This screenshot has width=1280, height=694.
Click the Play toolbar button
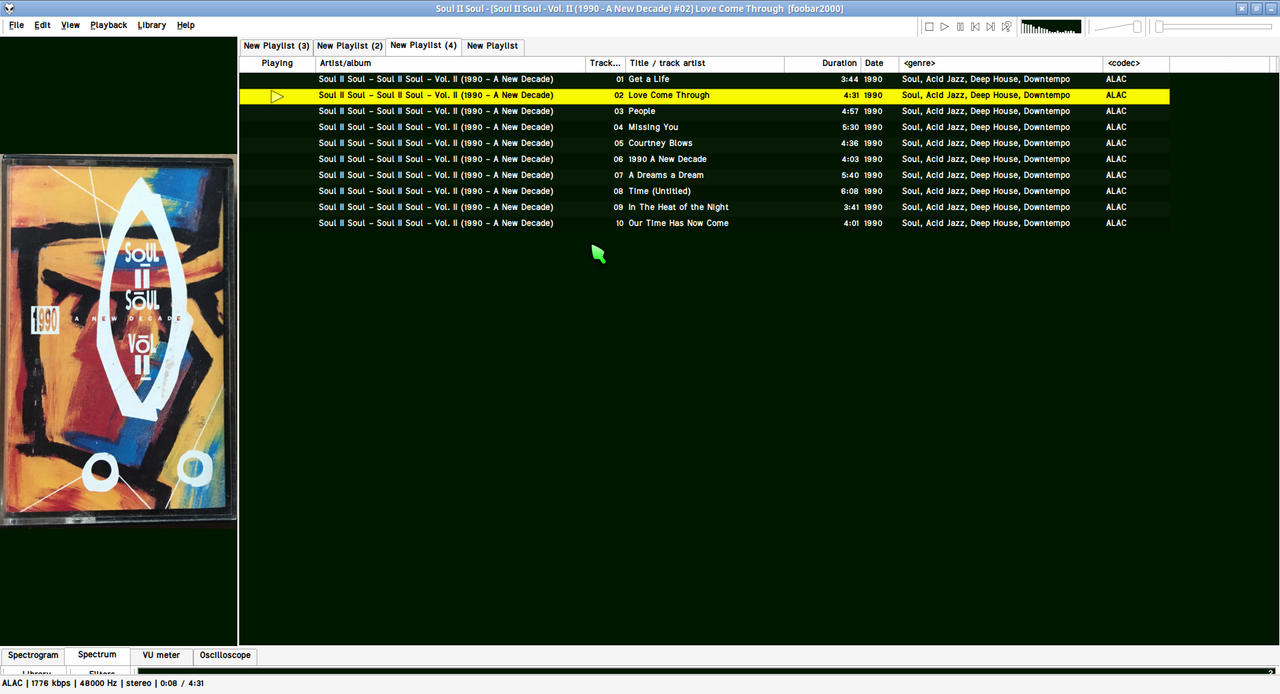point(944,27)
